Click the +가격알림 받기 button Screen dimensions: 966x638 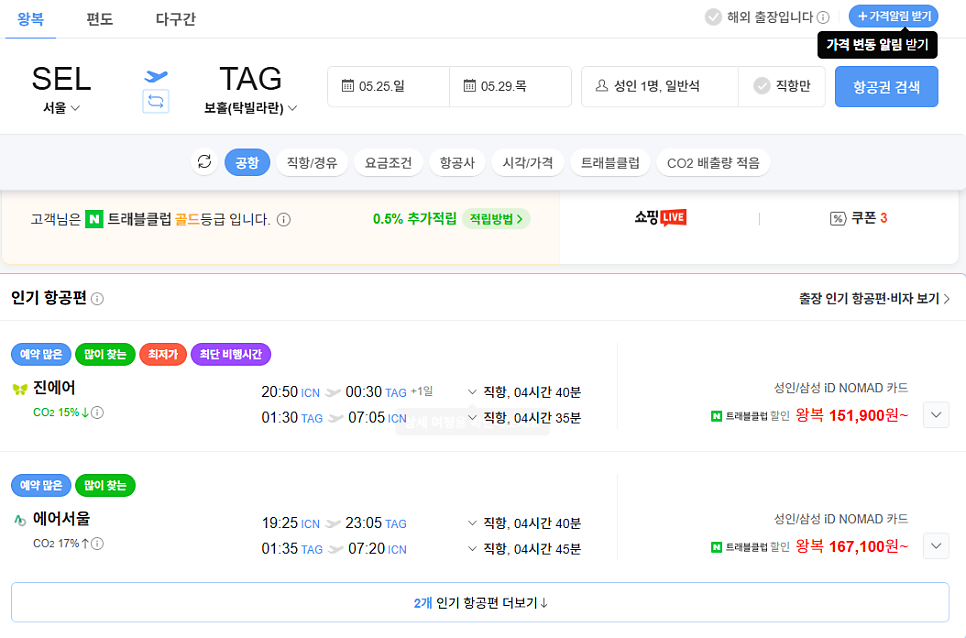(x=893, y=16)
